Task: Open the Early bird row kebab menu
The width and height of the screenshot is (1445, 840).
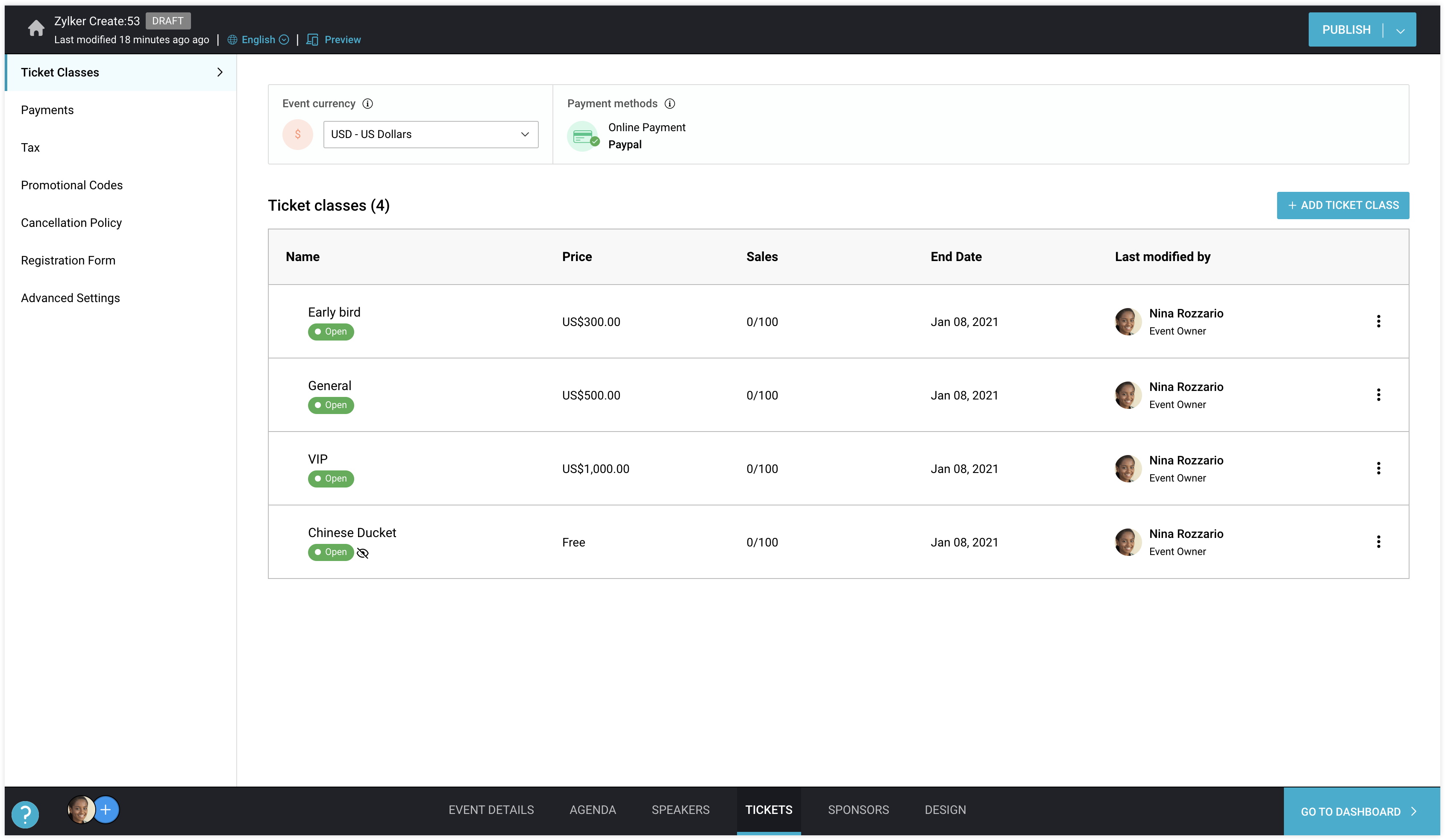Action: click(1379, 321)
